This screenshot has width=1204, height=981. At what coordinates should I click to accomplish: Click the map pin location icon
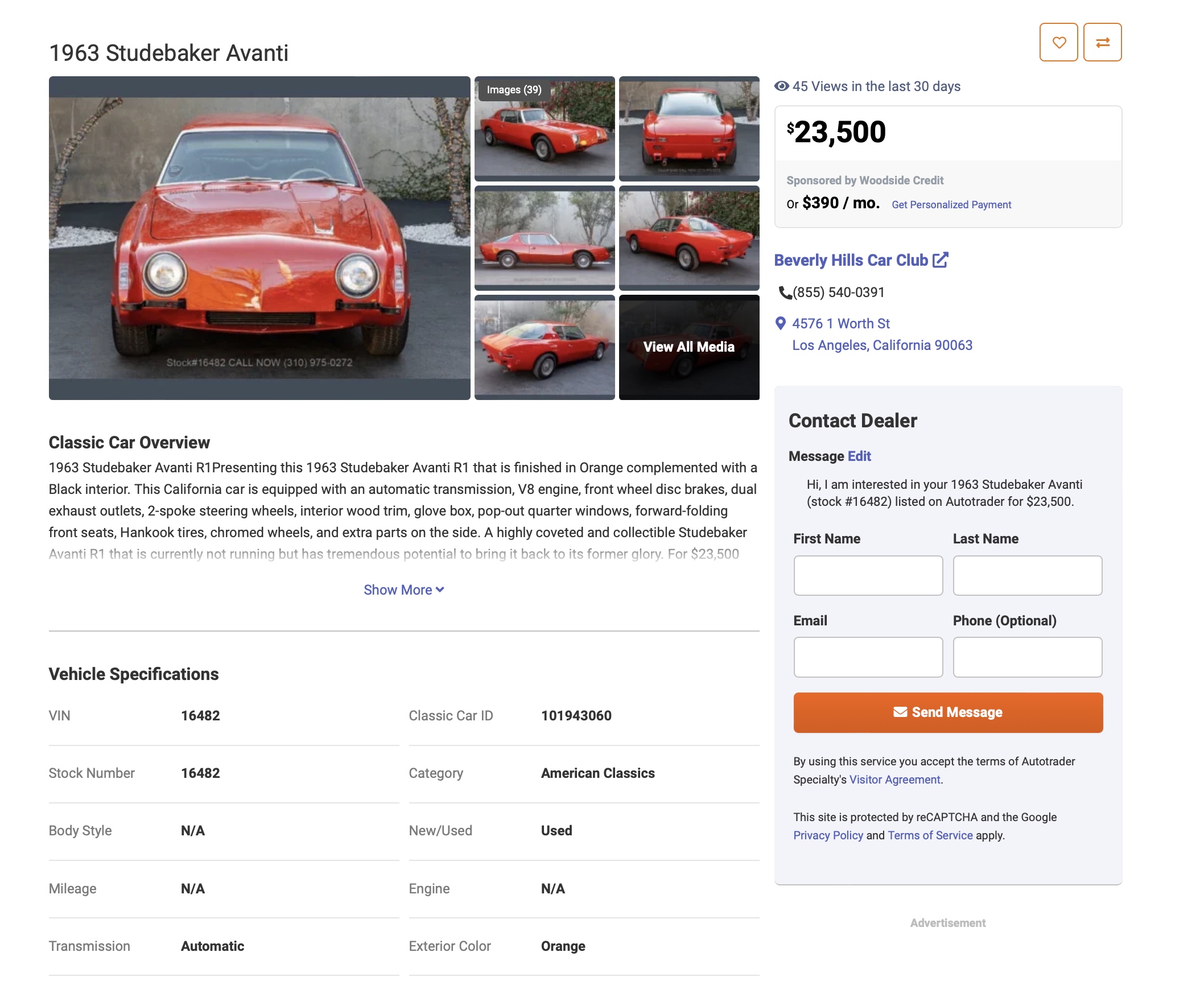[781, 323]
